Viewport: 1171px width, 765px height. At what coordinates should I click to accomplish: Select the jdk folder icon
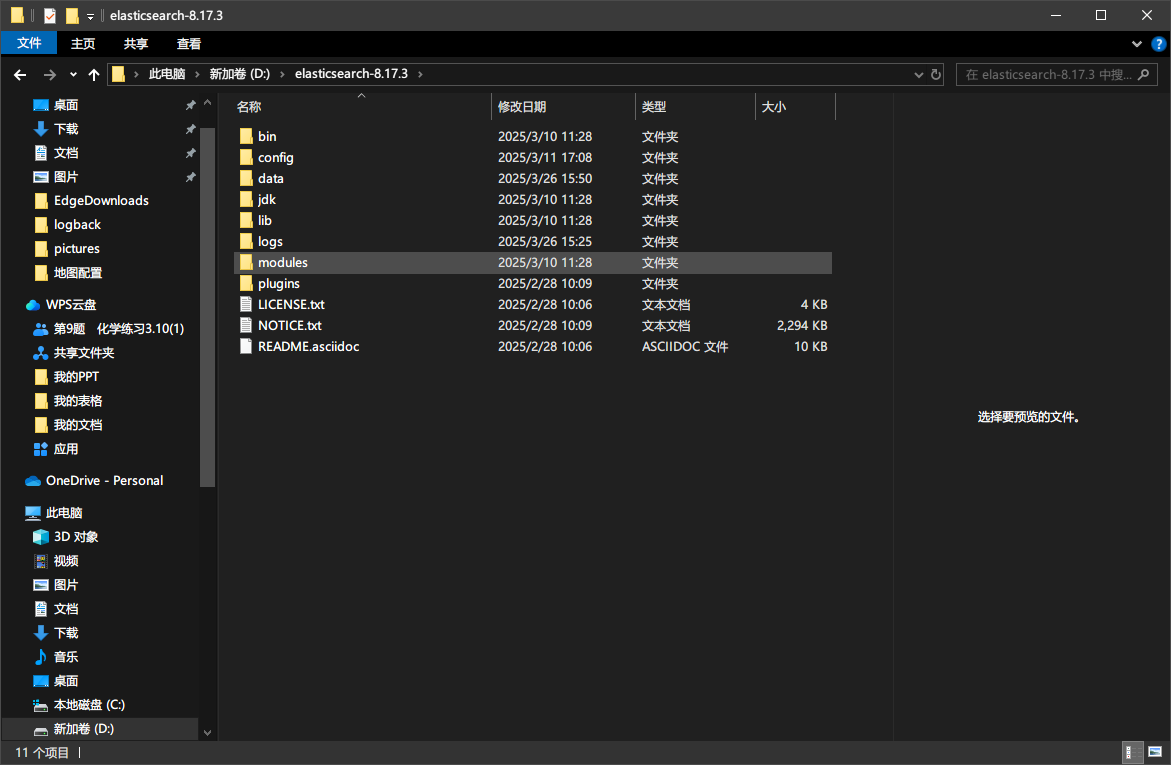(x=246, y=199)
